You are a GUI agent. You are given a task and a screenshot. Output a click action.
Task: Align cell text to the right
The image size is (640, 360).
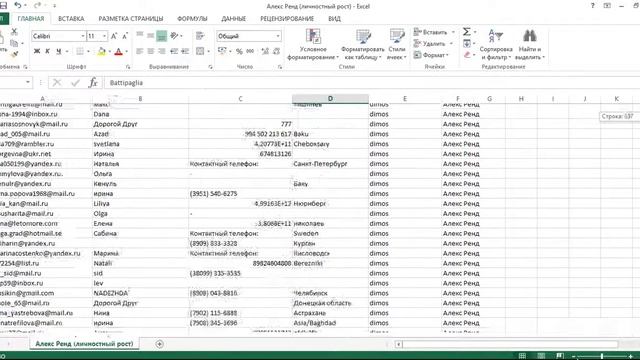pyautogui.click(x=162, y=51)
